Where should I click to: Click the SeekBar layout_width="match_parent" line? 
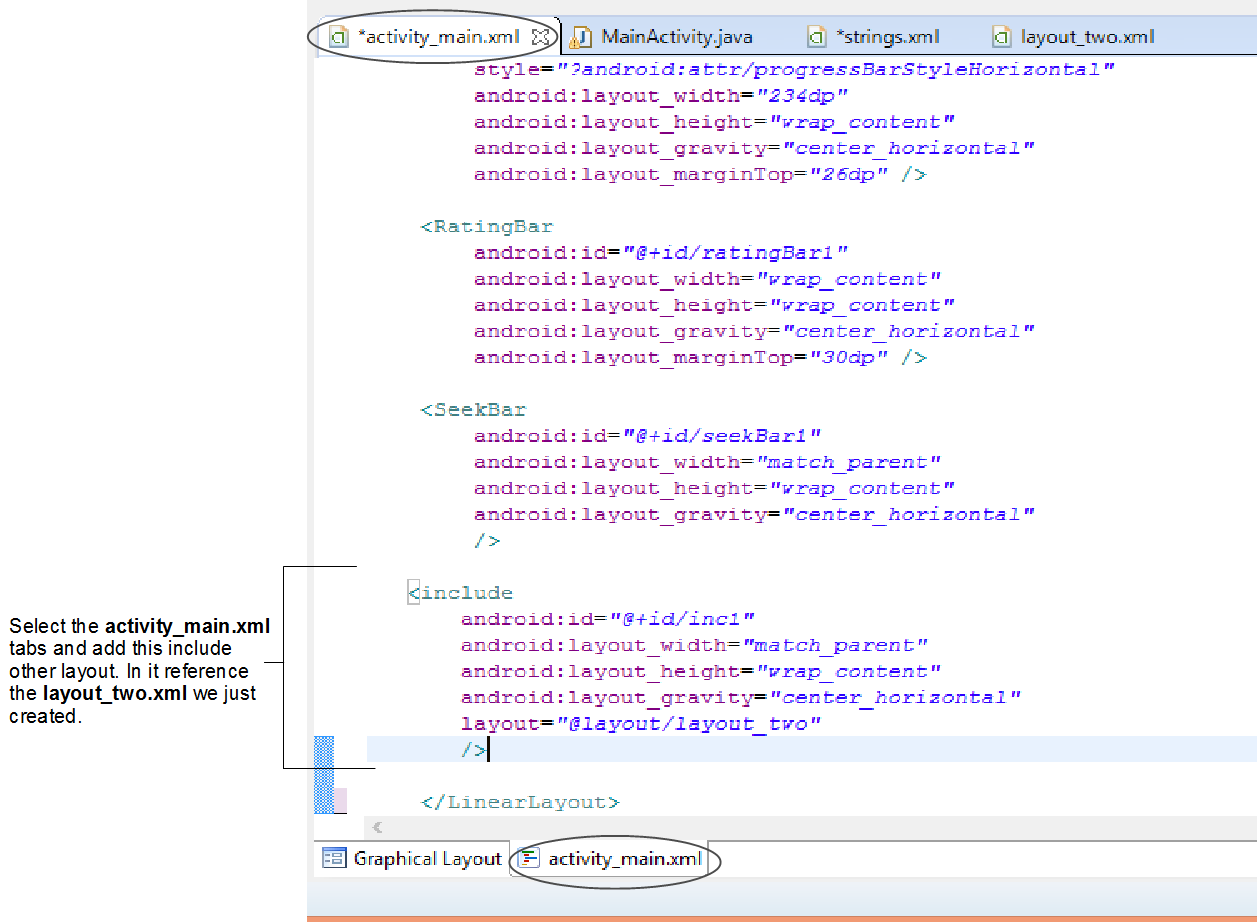708,462
